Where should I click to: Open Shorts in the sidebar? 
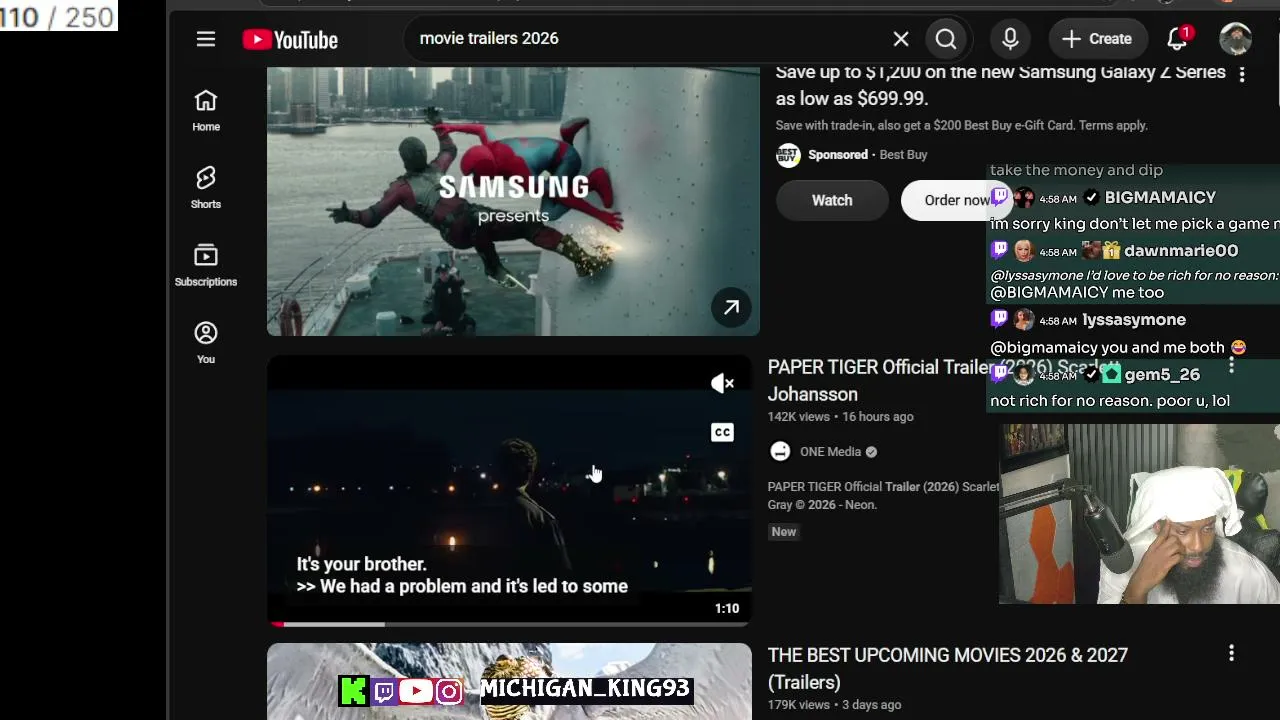coord(206,187)
